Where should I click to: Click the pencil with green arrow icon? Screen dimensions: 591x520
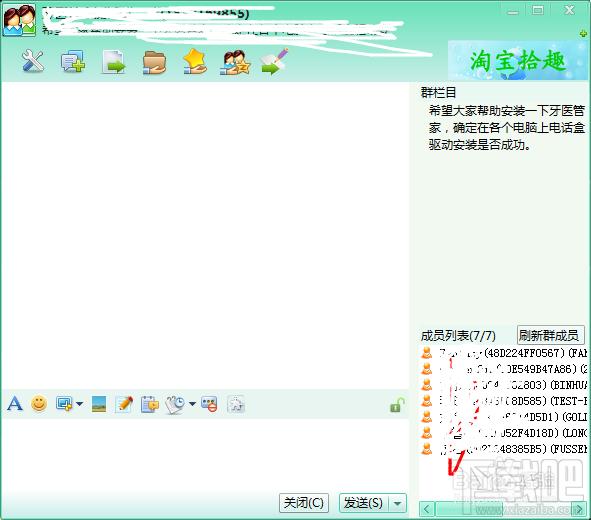pos(275,61)
